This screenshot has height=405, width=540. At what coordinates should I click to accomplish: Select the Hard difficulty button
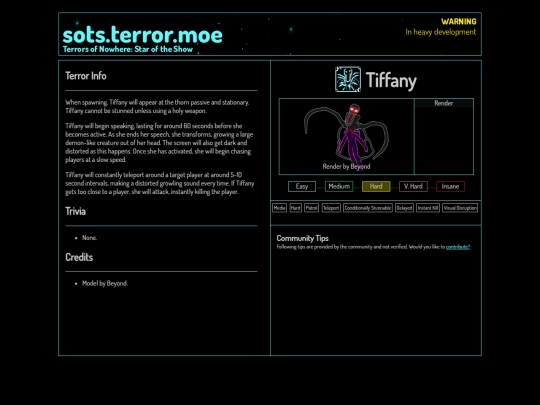[376, 186]
